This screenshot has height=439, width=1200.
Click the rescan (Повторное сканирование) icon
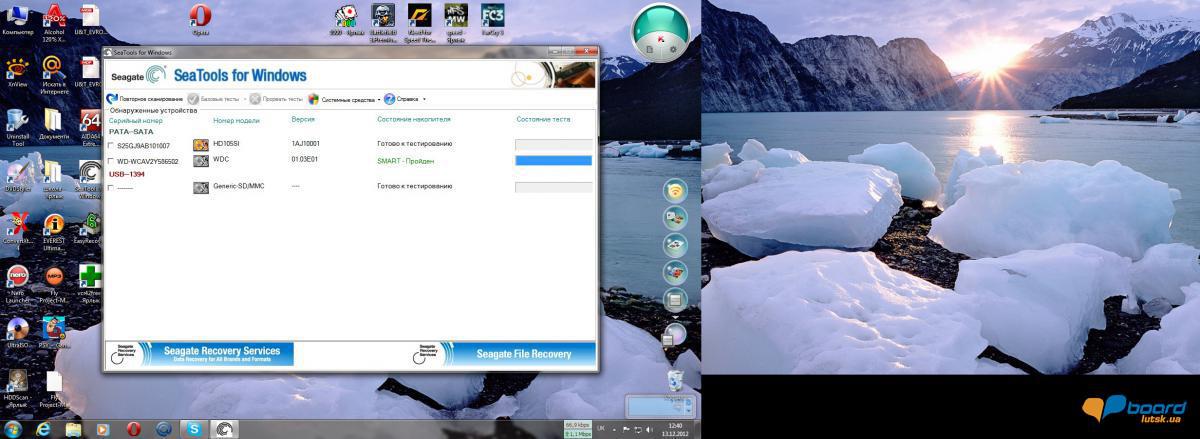pos(111,99)
